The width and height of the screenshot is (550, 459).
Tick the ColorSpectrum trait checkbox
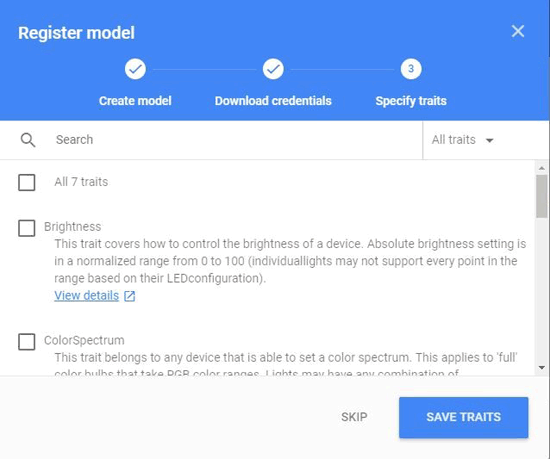pos(27,342)
